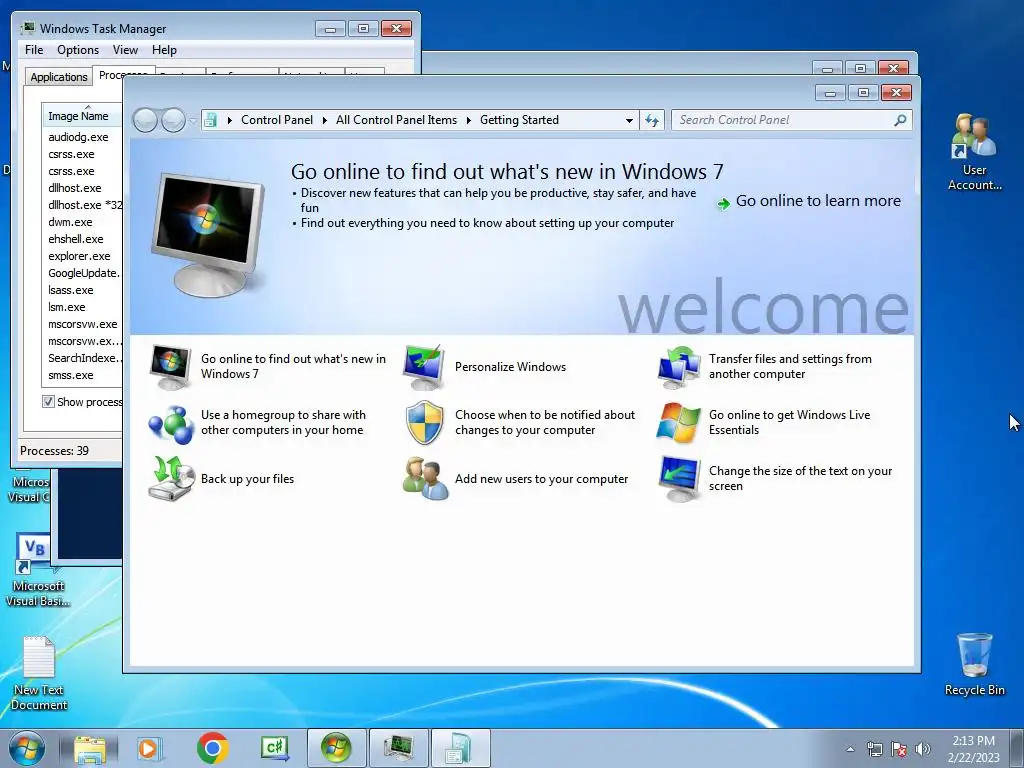Click the Add new users people icon

[x=425, y=479]
